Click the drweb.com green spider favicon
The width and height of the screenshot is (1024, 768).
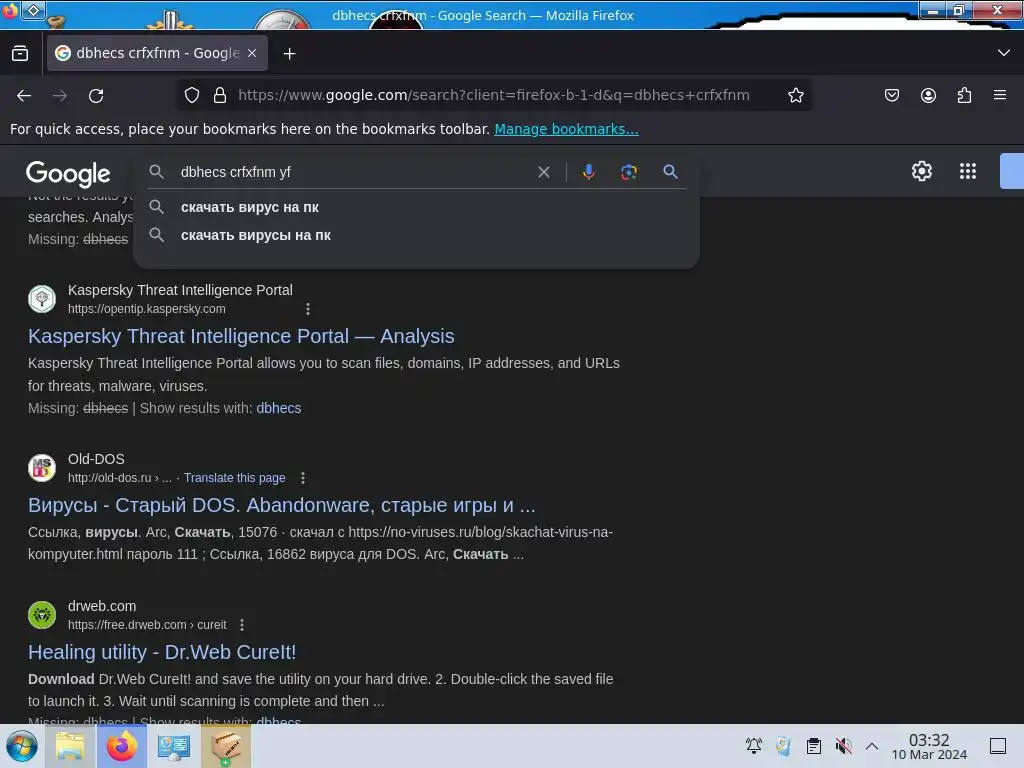[42, 615]
